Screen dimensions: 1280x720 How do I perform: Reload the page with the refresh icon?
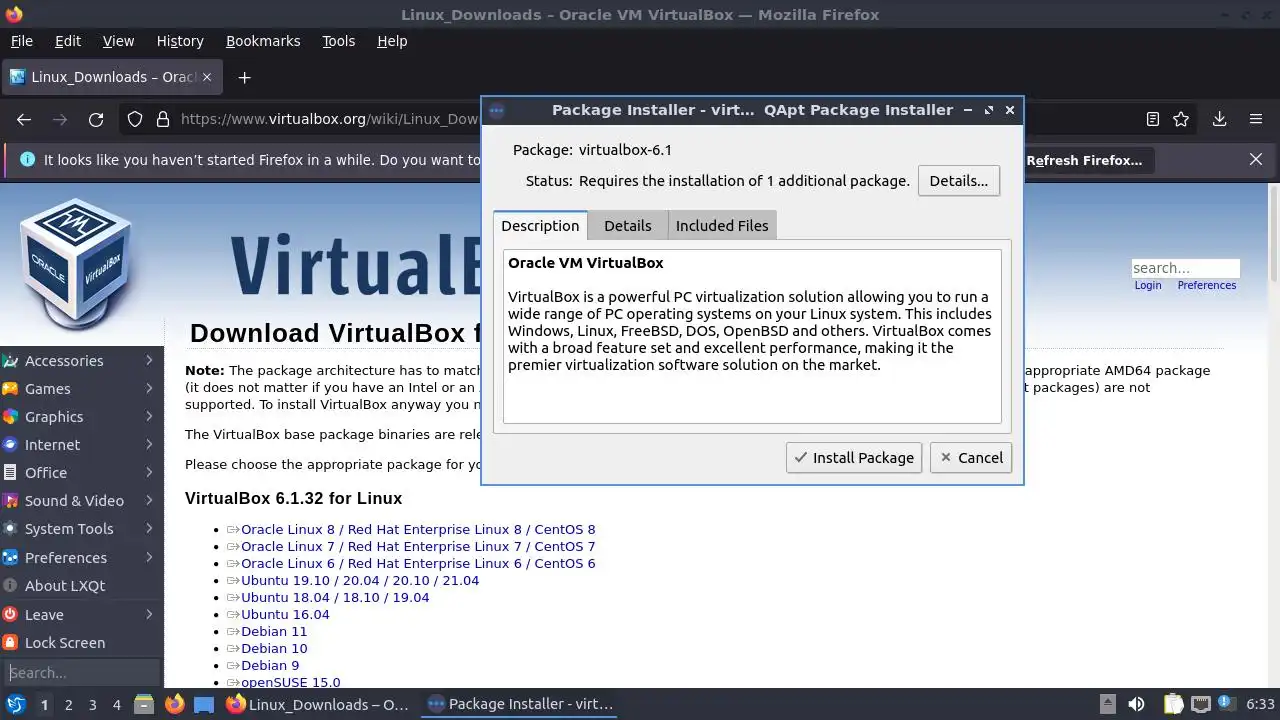click(96, 119)
